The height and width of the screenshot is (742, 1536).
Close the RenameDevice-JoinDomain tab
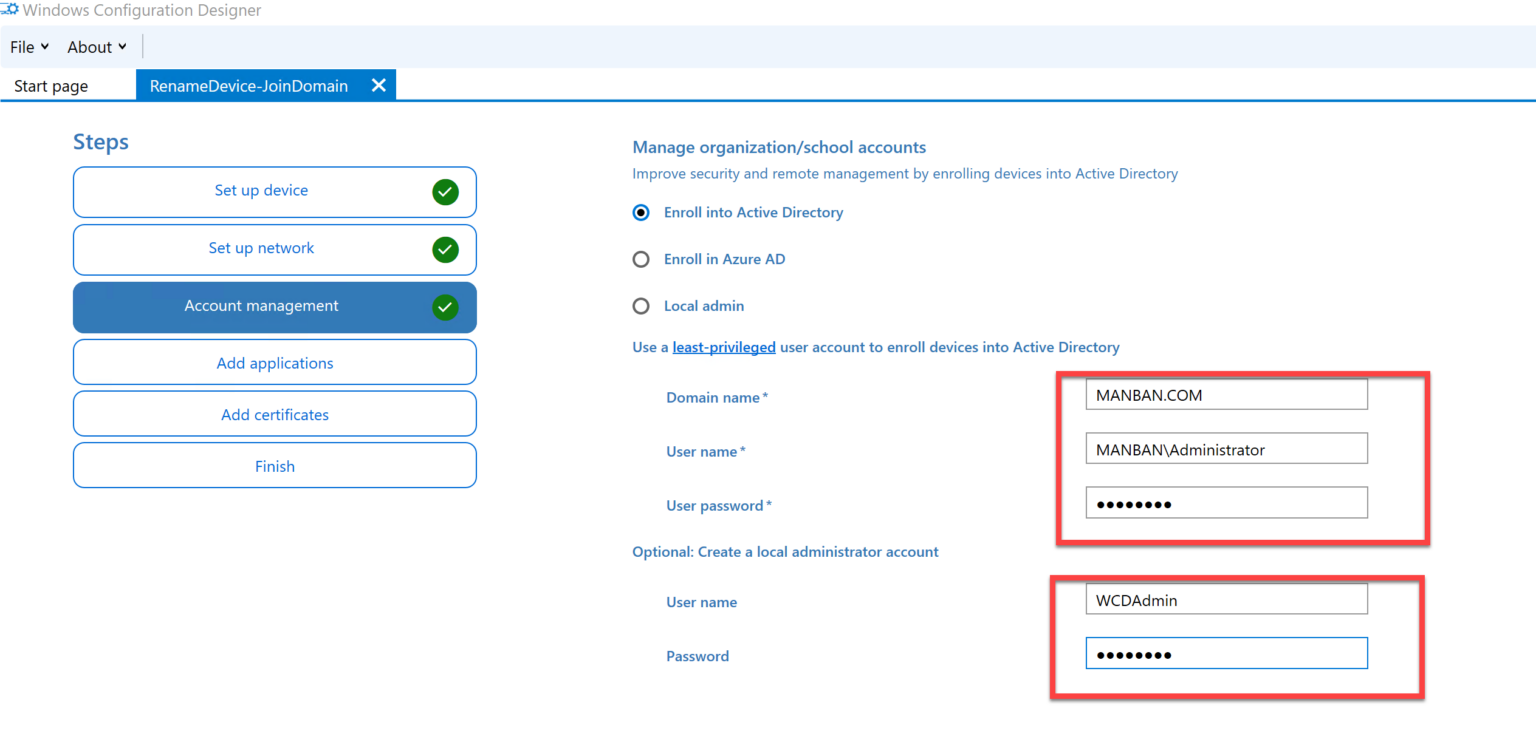click(x=378, y=85)
